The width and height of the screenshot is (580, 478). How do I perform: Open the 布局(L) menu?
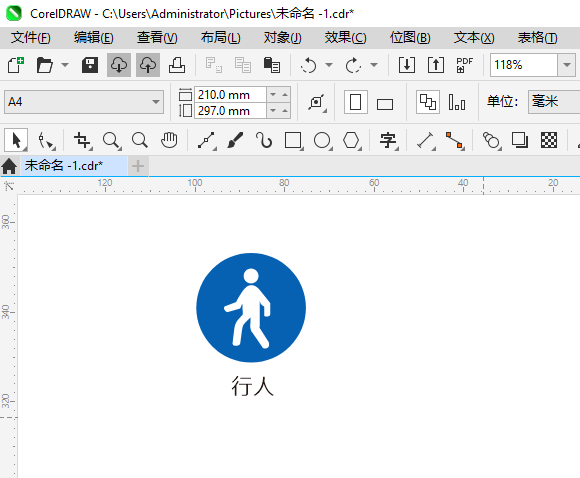[x=221, y=38]
